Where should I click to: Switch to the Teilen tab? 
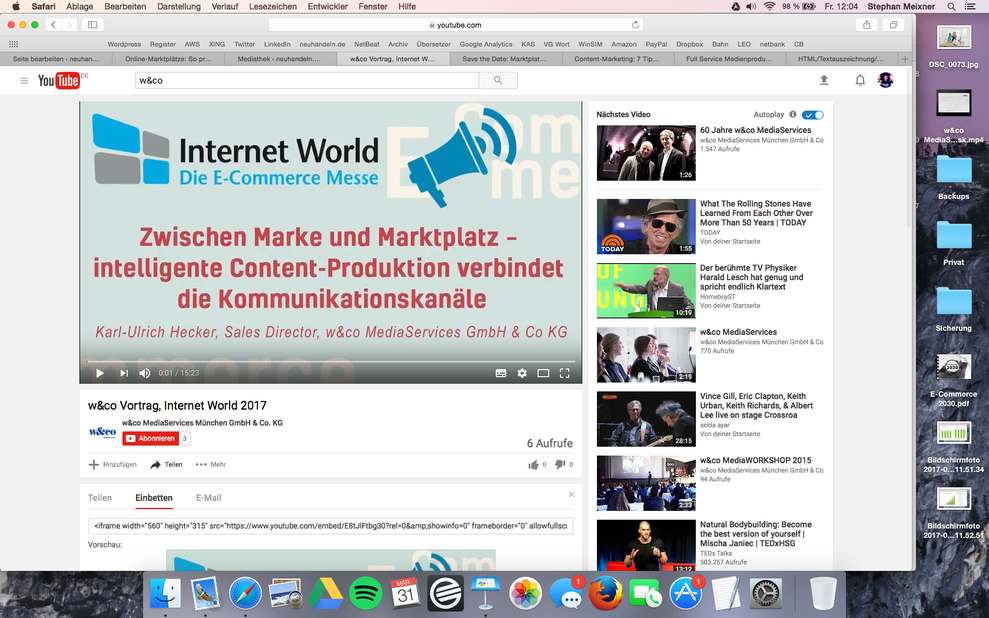(100, 498)
